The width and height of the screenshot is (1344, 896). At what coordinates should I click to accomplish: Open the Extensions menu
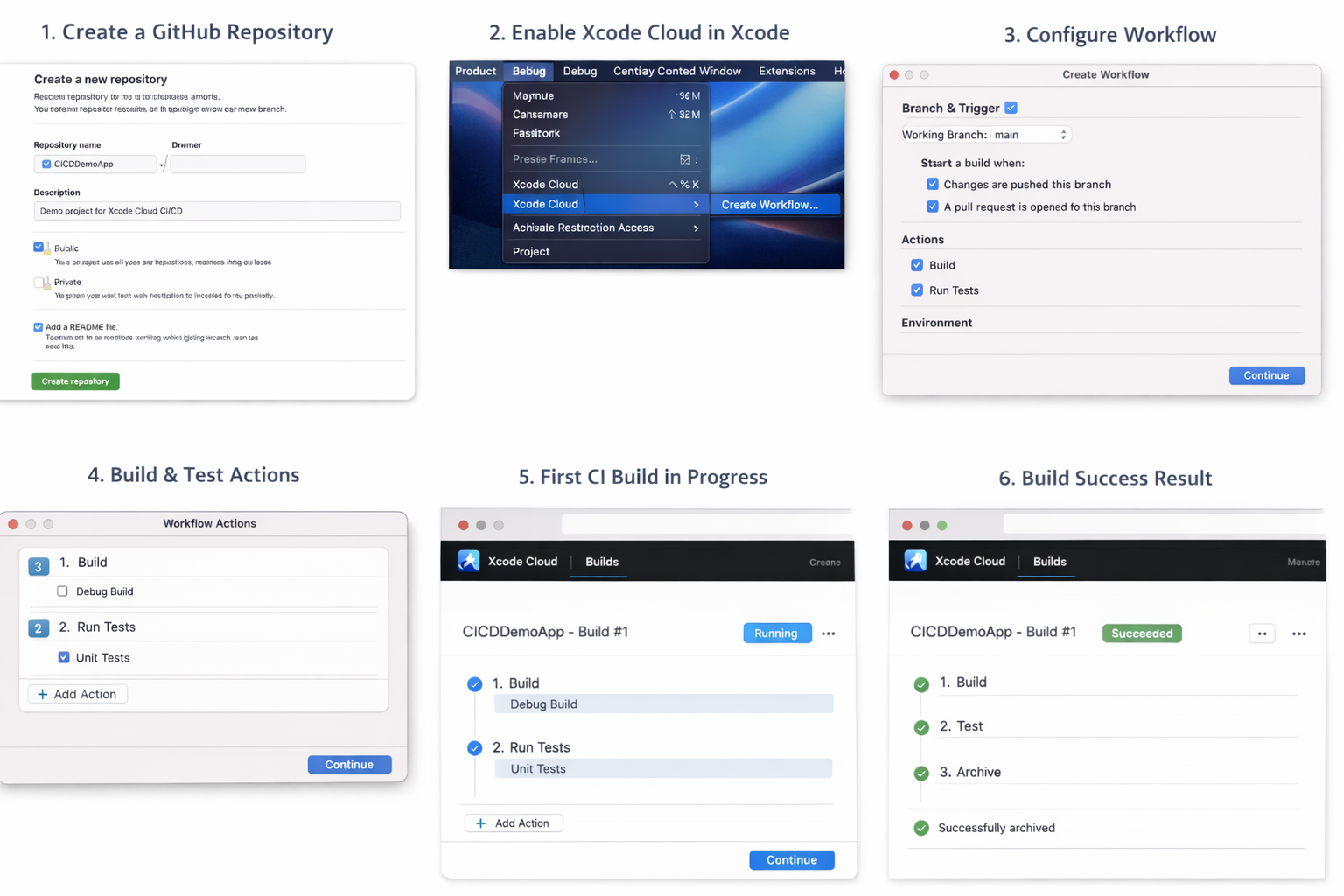(786, 71)
